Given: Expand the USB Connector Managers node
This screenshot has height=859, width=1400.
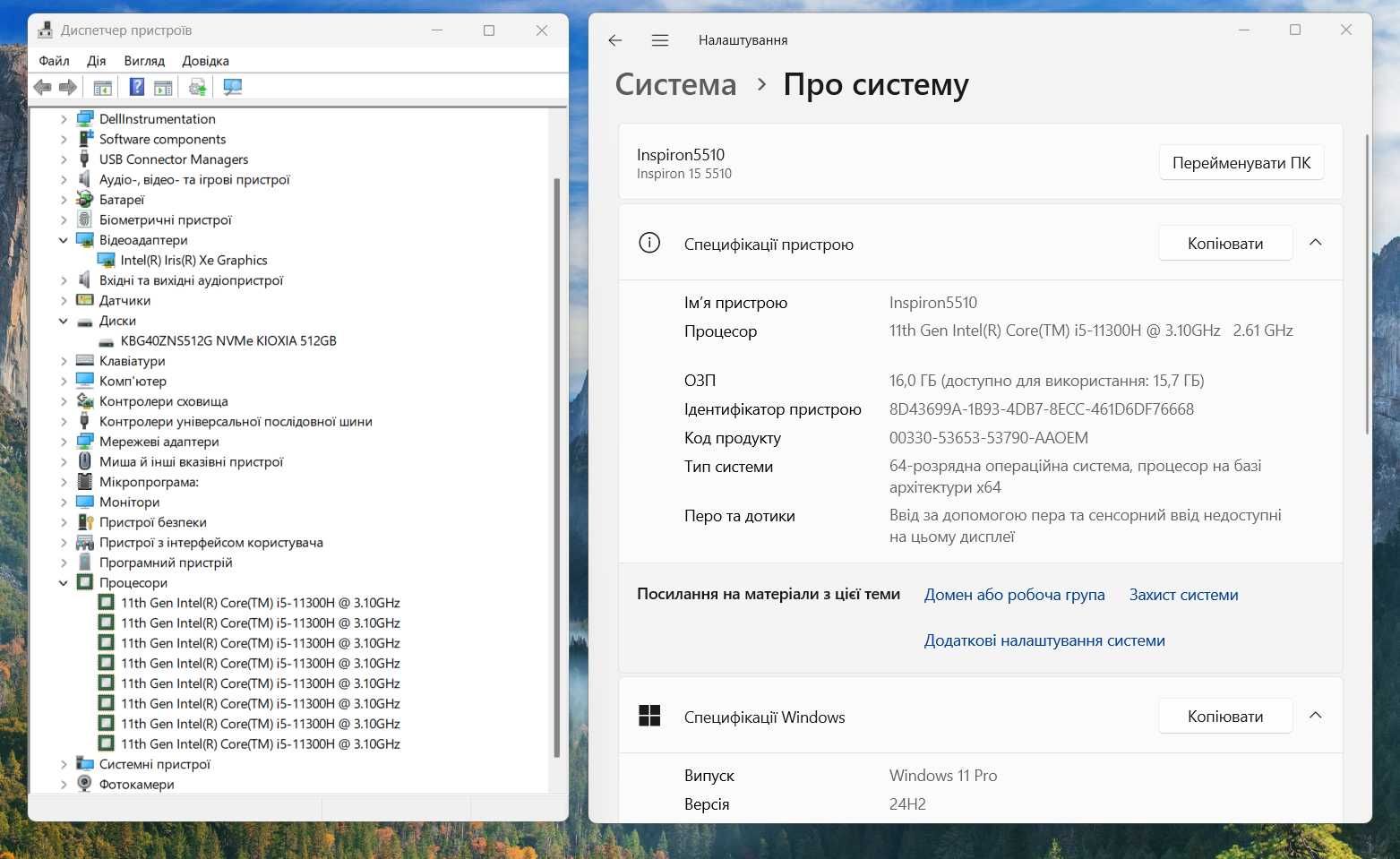Looking at the screenshot, I should [x=64, y=159].
